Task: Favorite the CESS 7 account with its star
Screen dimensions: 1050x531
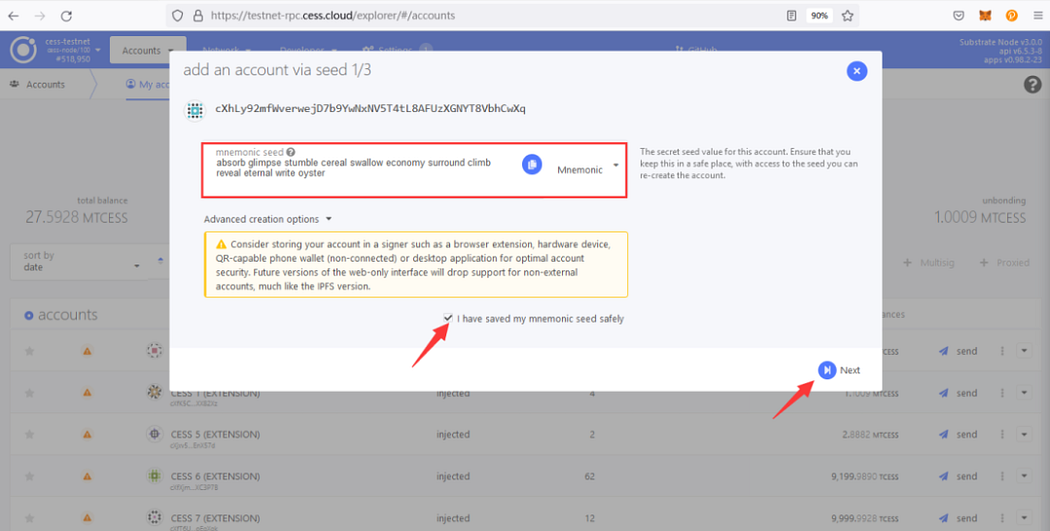Action: [29, 518]
